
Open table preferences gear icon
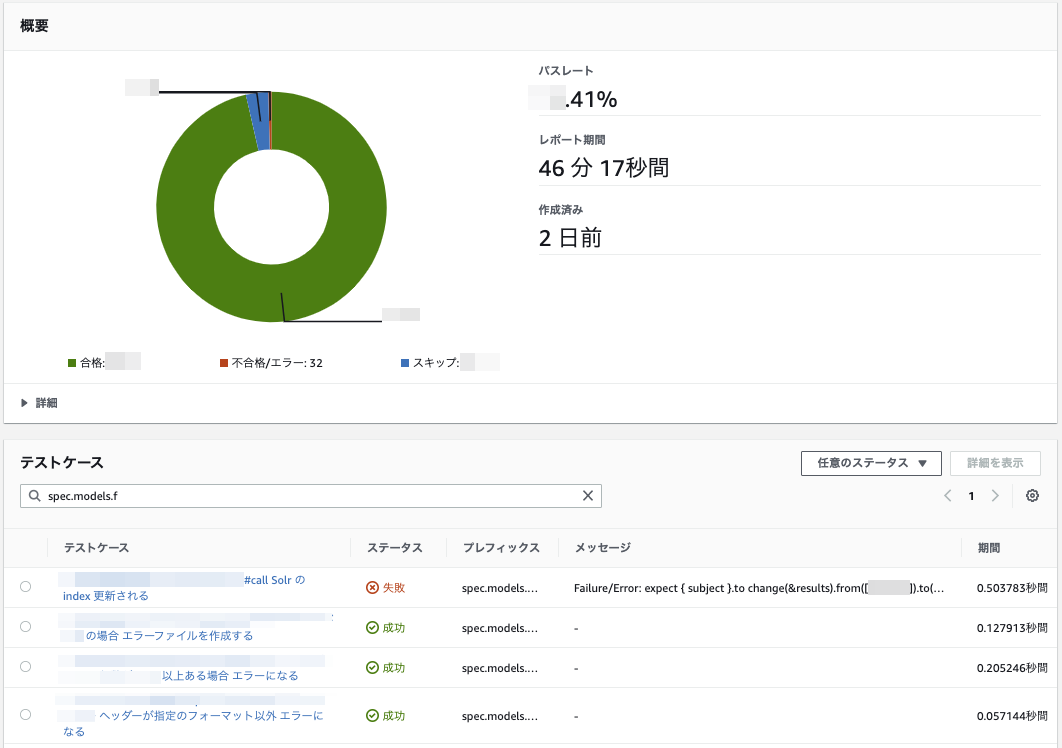point(1032,496)
